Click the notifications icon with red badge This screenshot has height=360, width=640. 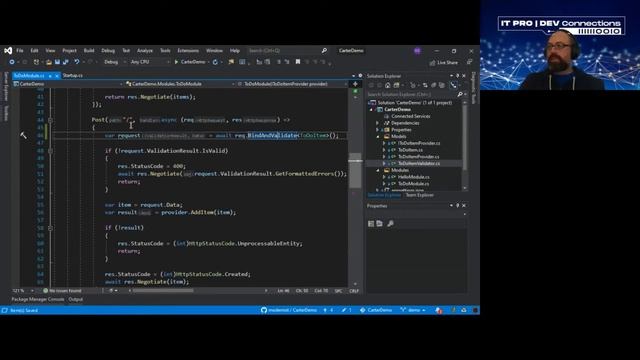[439, 310]
